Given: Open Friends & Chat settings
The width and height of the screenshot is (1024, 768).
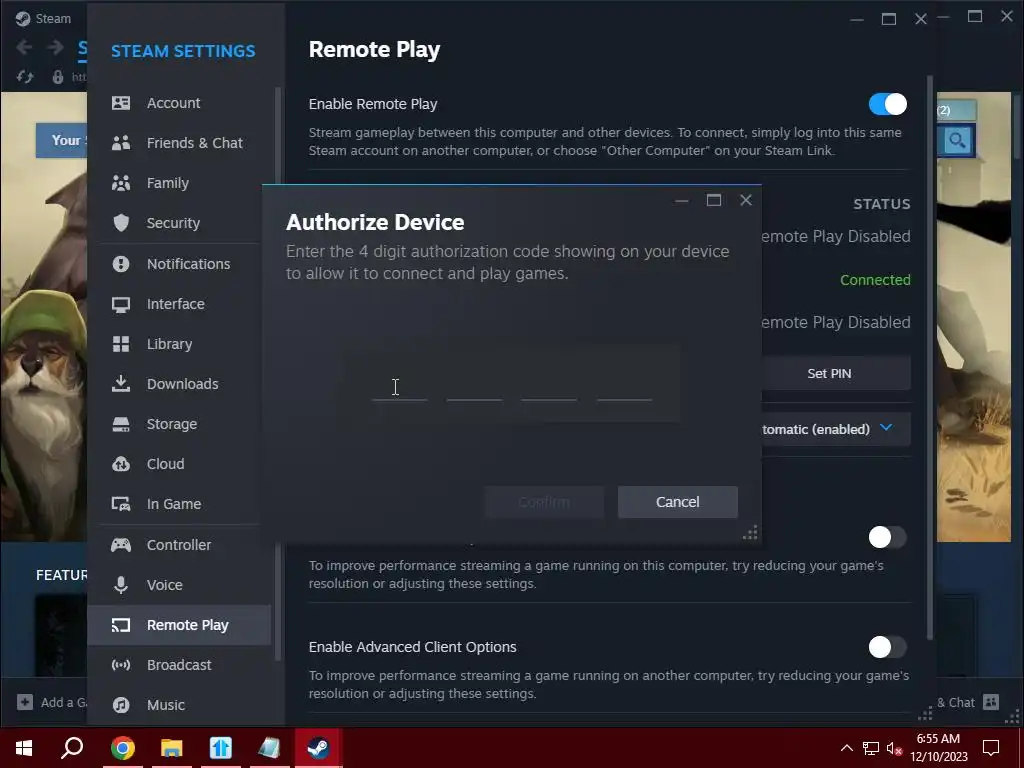Looking at the screenshot, I should (179, 143).
